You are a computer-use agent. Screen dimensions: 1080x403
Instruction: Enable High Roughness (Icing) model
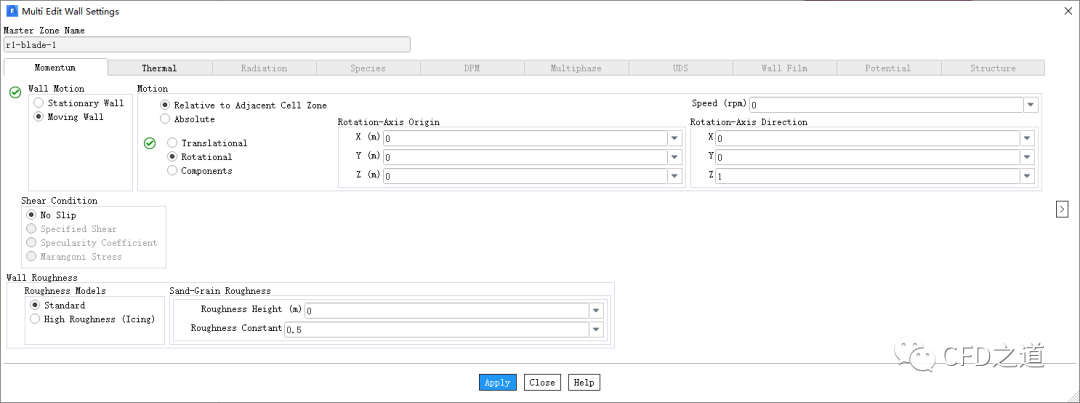36,319
